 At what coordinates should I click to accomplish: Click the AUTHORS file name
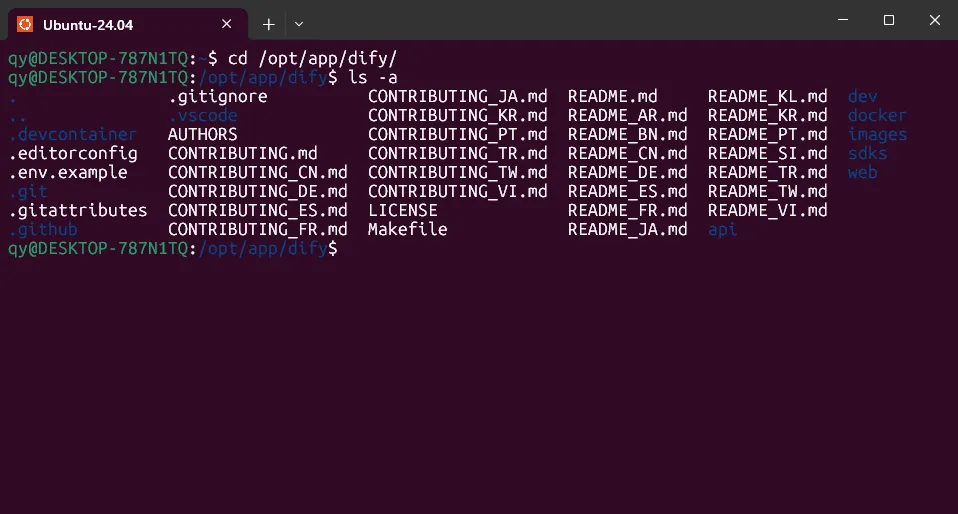[202, 135]
